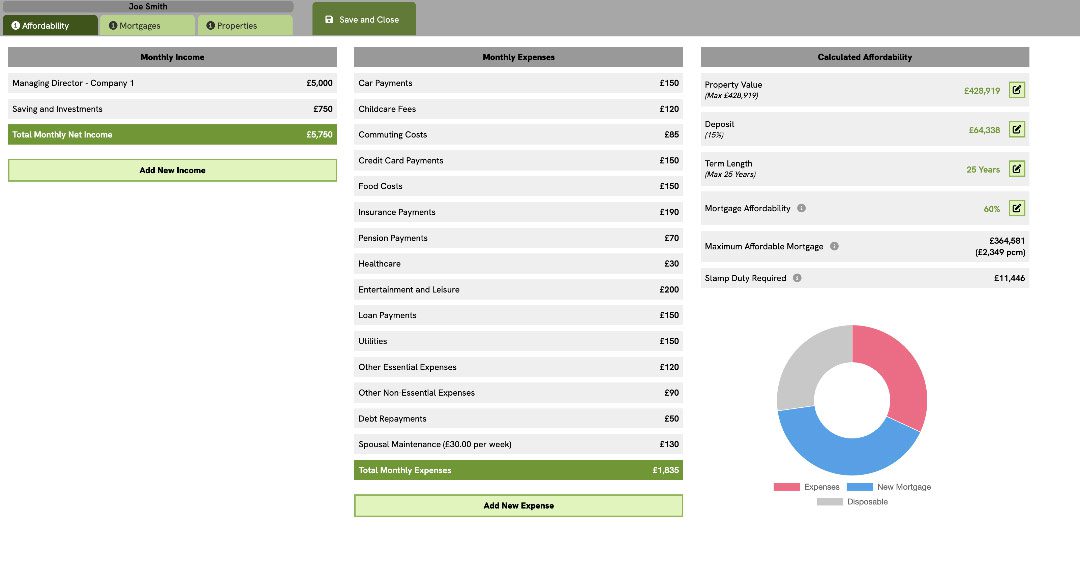Open the Deposit edit icon
Screen dimensions: 1080x584
(x=1016, y=129)
